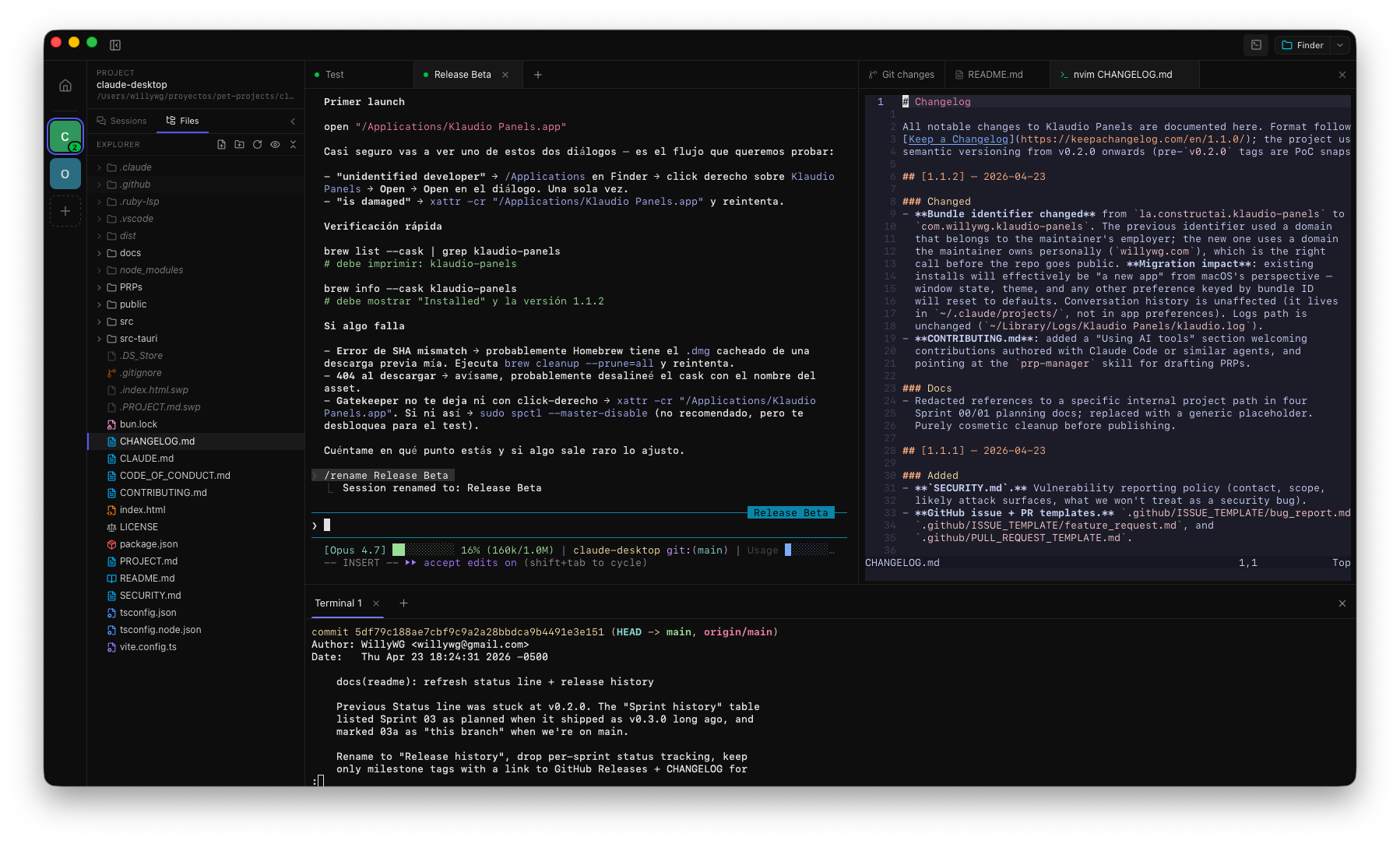Viewport: 1400px width, 844px height.
Task: Click the commit hash line in terminal
Action: [x=544, y=632]
